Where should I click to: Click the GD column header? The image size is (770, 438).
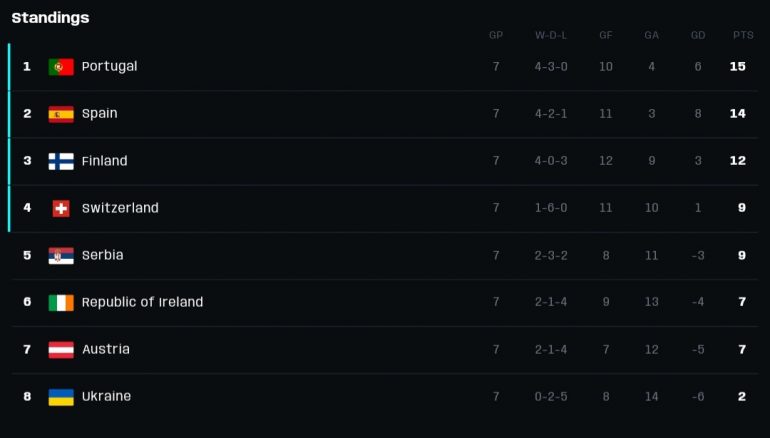pos(698,35)
